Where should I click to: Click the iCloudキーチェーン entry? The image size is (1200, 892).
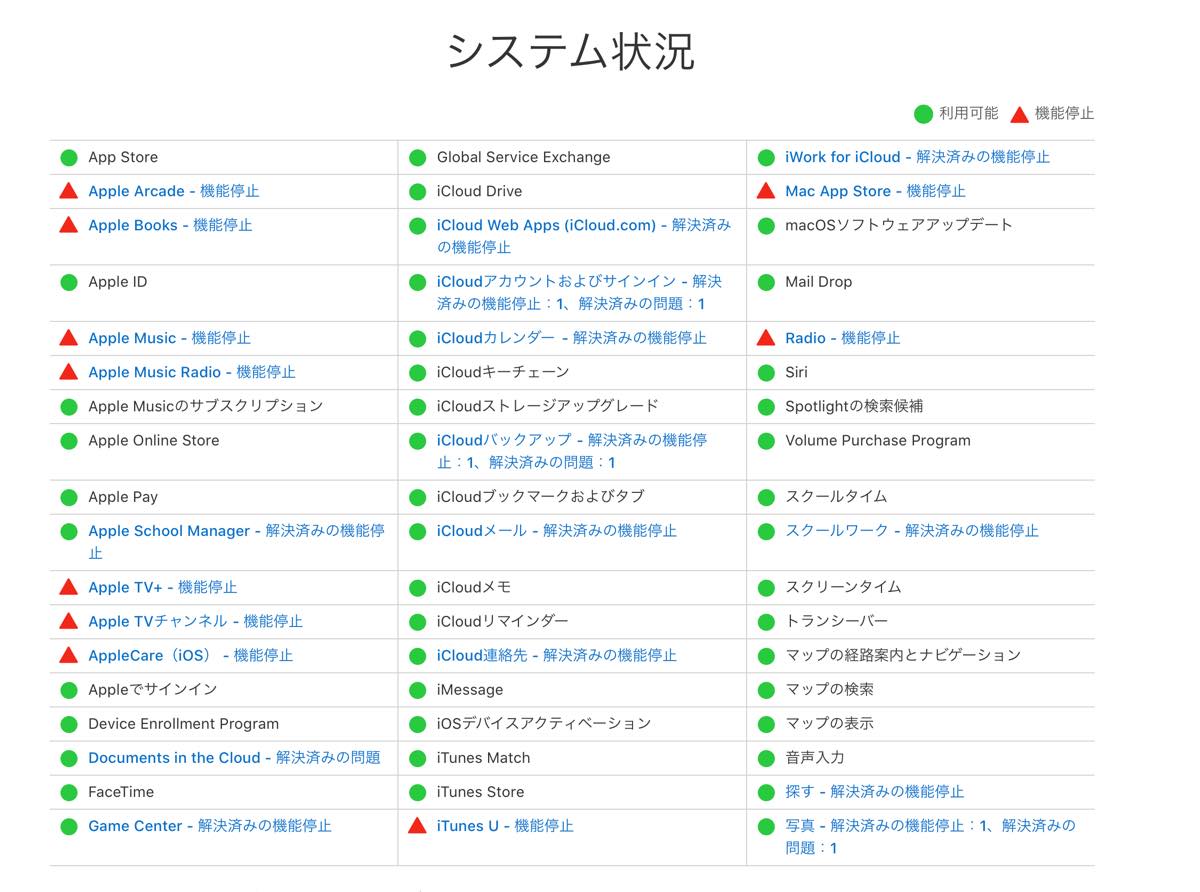[503, 372]
